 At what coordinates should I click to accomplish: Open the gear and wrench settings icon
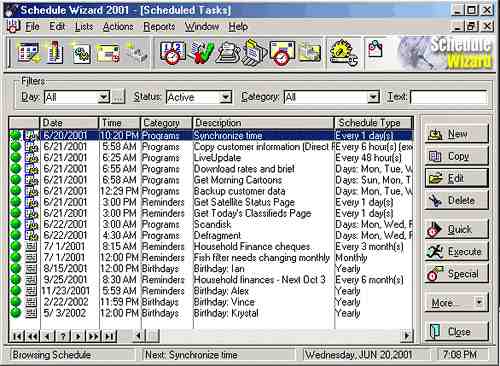pyautogui.click(x=343, y=53)
